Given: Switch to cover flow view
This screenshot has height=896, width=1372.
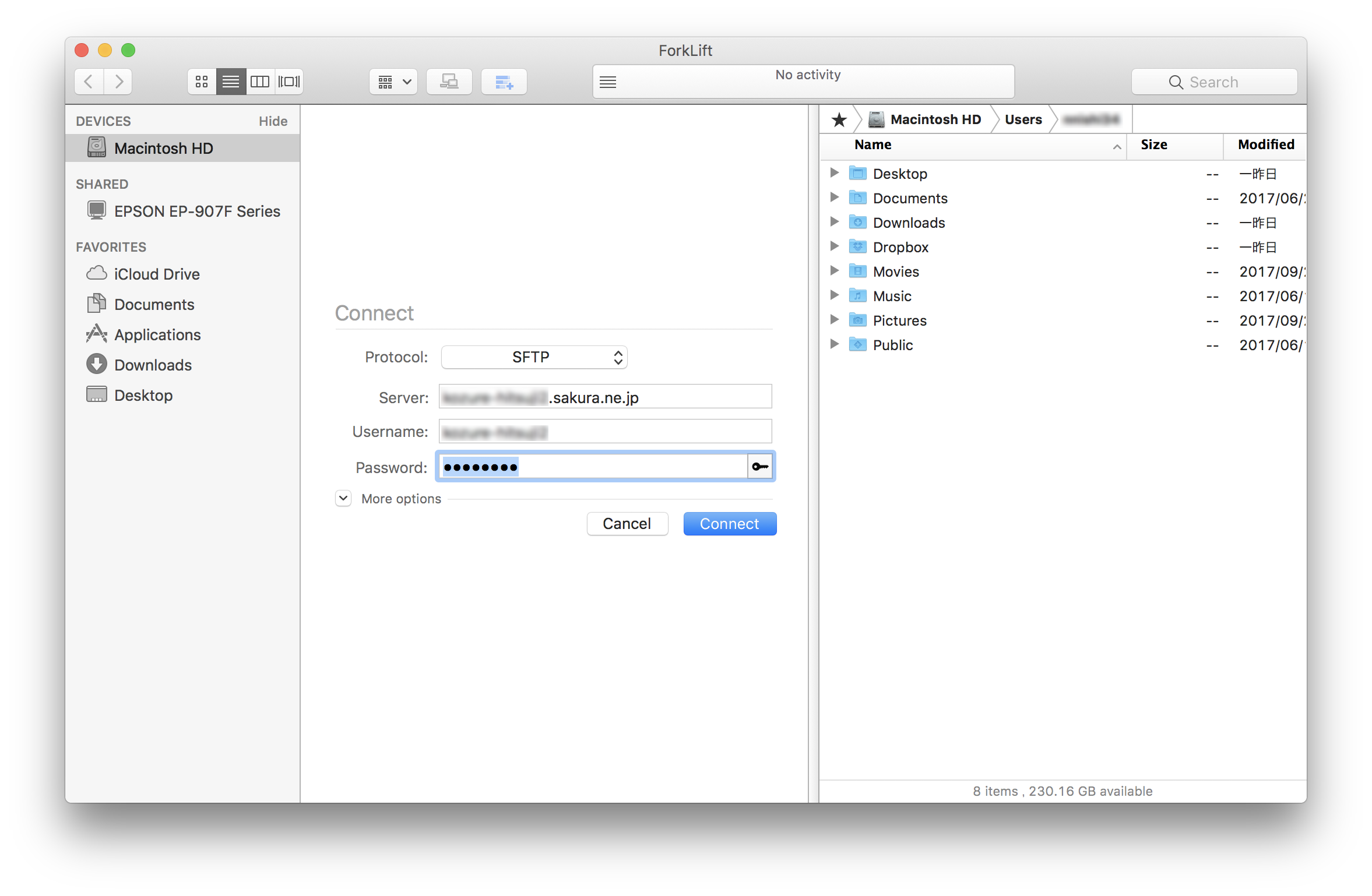Looking at the screenshot, I should coord(289,82).
